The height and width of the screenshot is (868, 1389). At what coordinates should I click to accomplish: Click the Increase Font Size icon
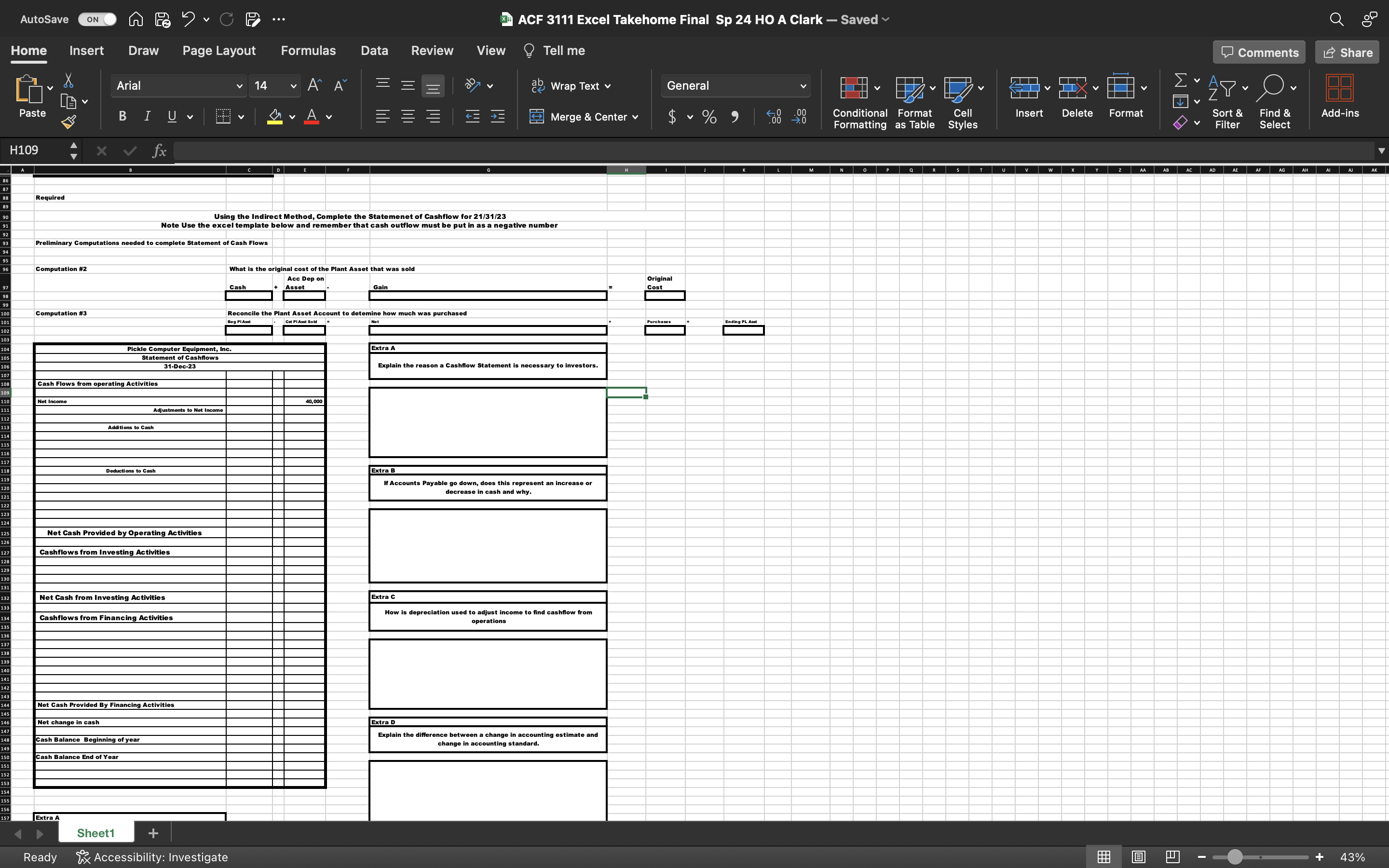[314, 85]
